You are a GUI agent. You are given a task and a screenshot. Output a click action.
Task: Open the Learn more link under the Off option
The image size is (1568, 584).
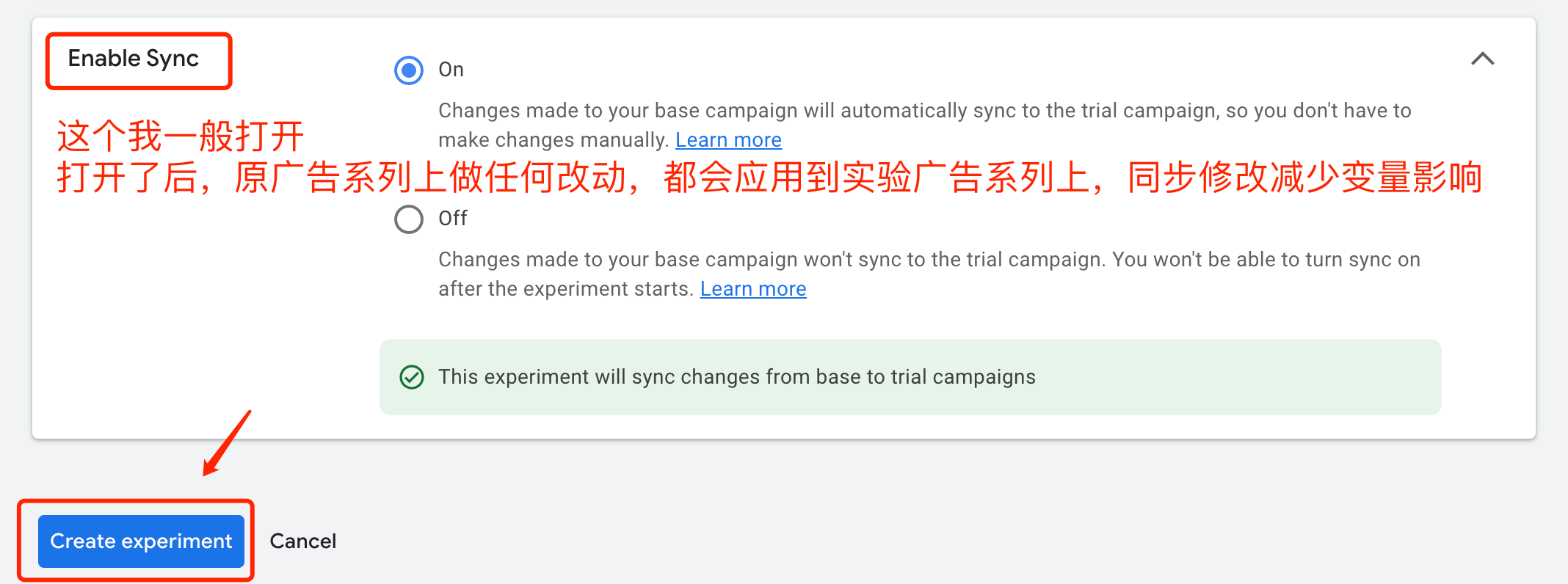pyautogui.click(x=752, y=288)
